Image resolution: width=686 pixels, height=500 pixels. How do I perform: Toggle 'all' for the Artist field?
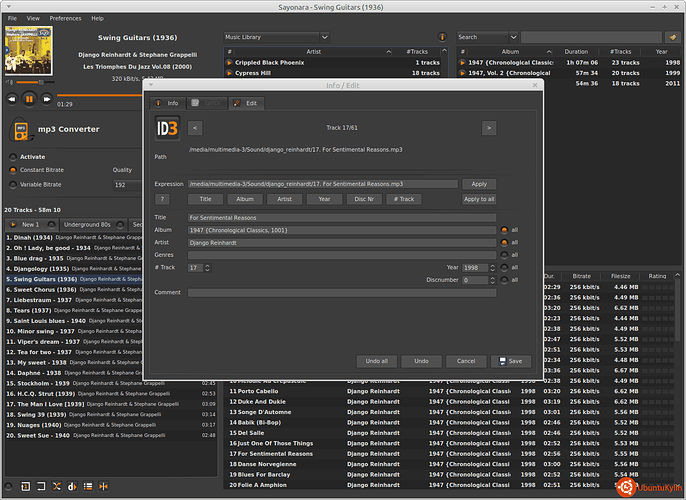(x=504, y=242)
